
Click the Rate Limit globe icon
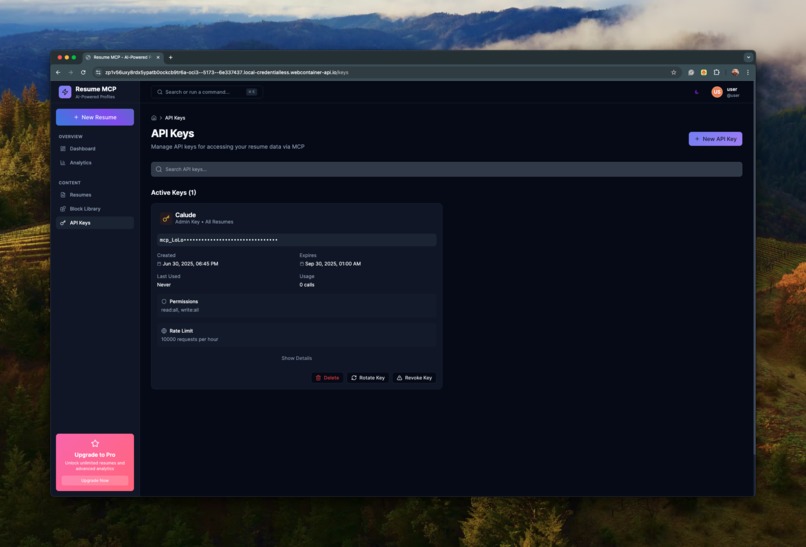coord(164,331)
